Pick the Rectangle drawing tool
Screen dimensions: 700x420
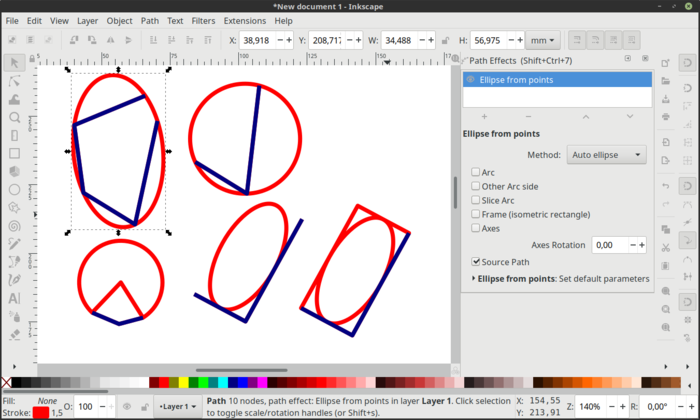point(15,153)
